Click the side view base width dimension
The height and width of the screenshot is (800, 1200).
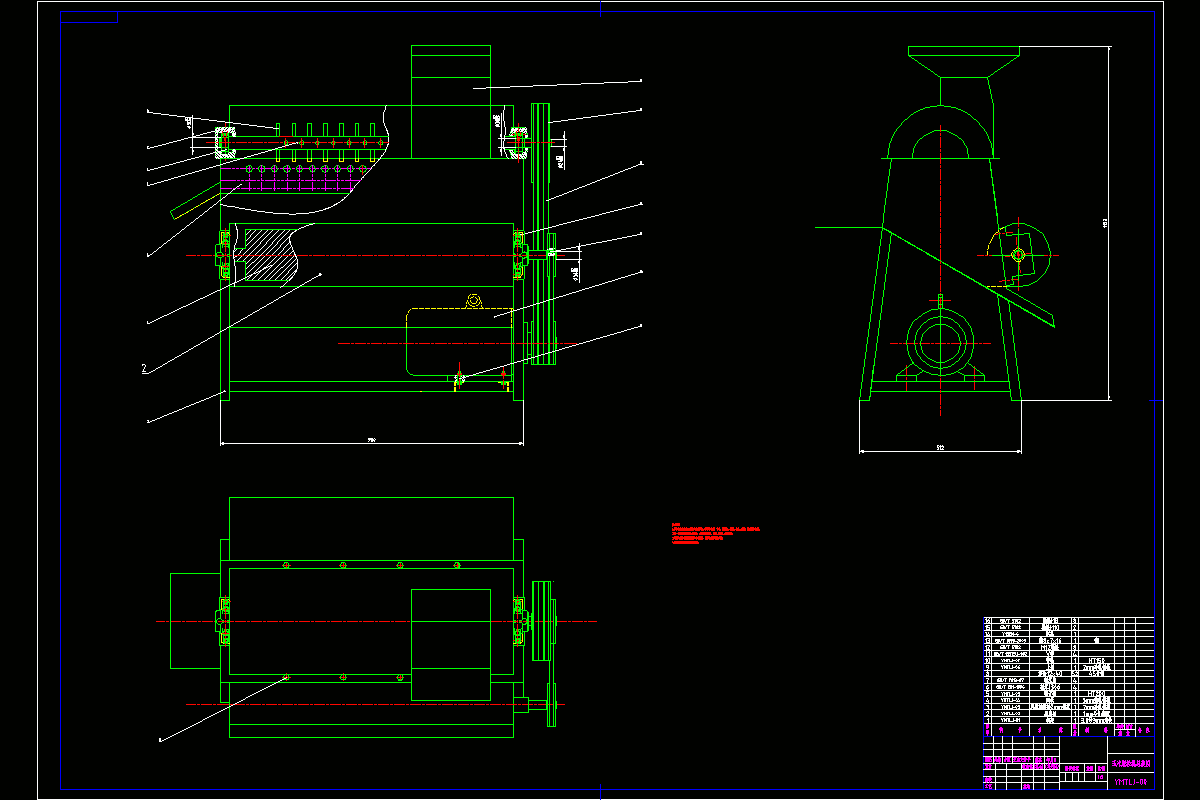[940, 449]
